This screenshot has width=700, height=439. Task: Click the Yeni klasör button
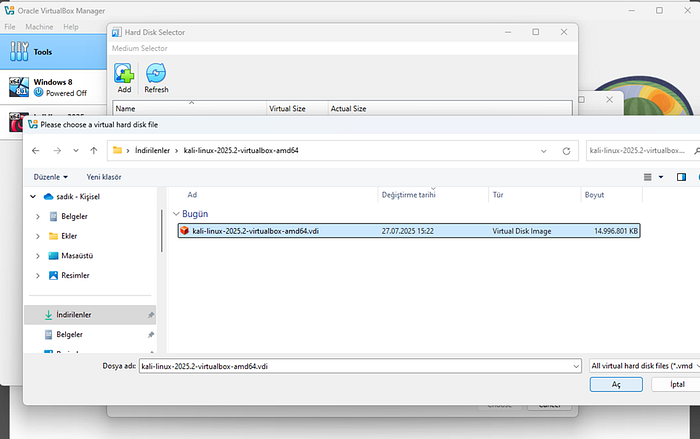(x=104, y=177)
